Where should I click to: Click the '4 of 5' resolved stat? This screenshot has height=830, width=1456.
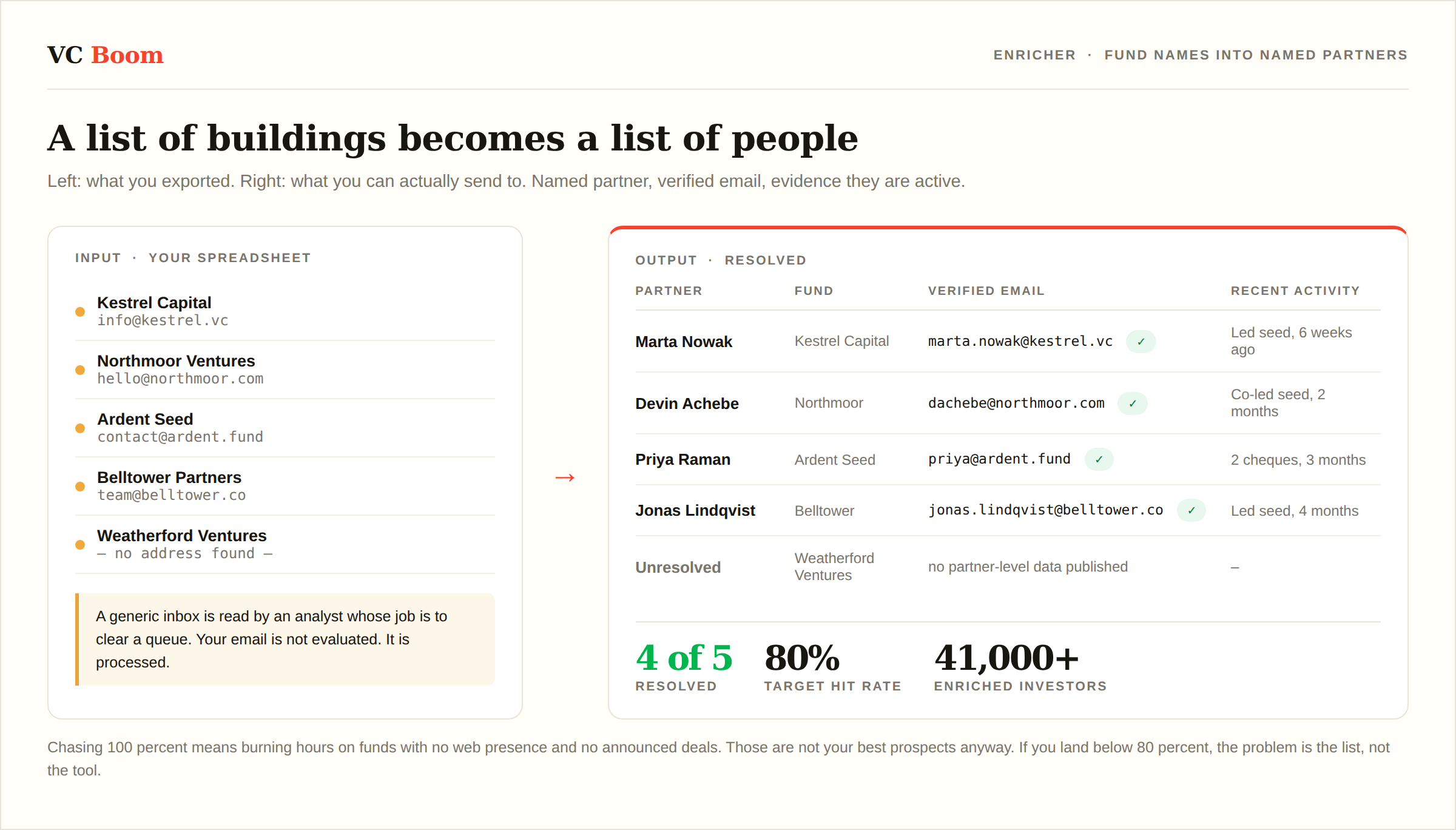pyautogui.click(x=684, y=667)
